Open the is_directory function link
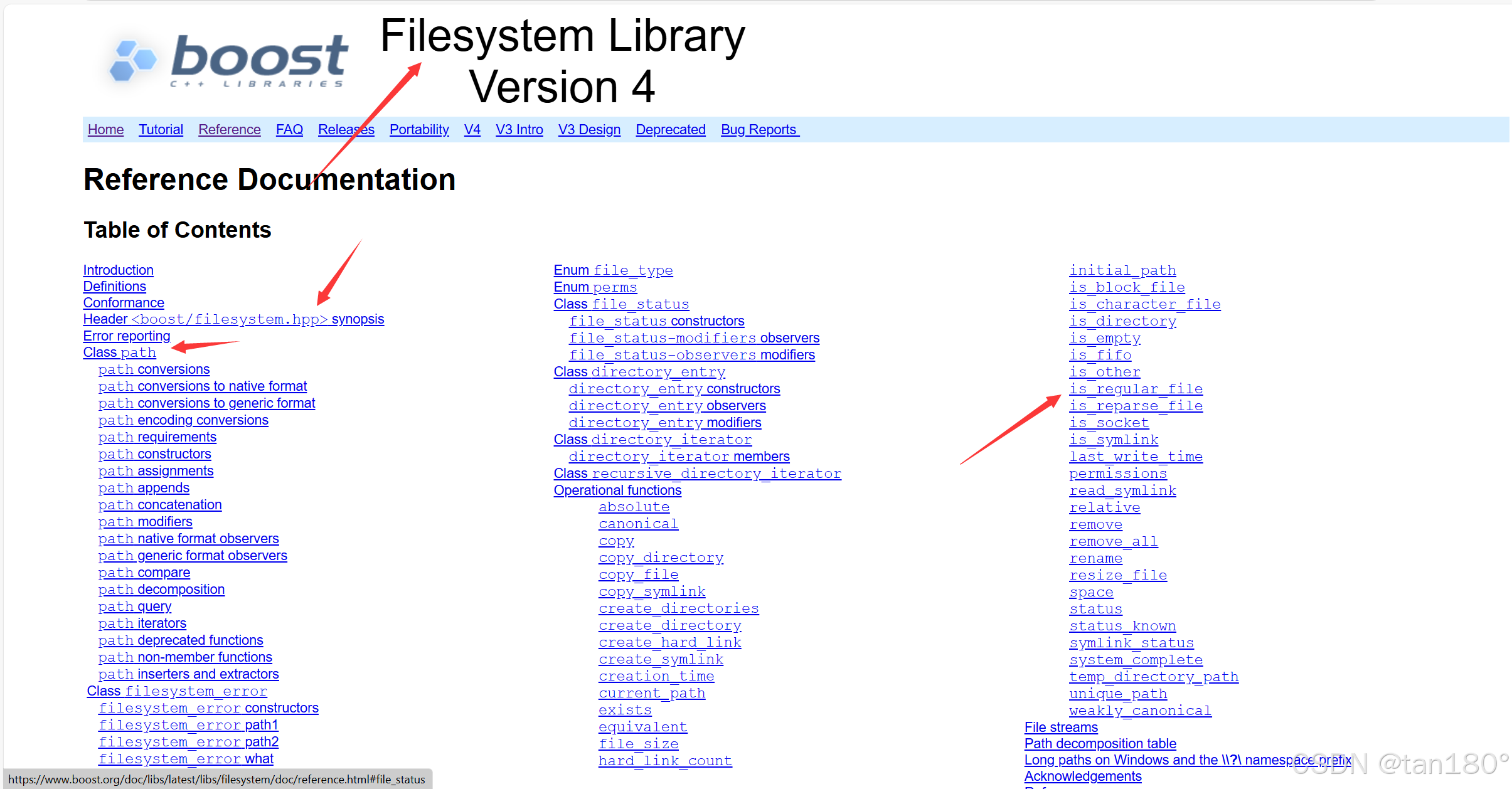1512x789 pixels. [x=1123, y=321]
